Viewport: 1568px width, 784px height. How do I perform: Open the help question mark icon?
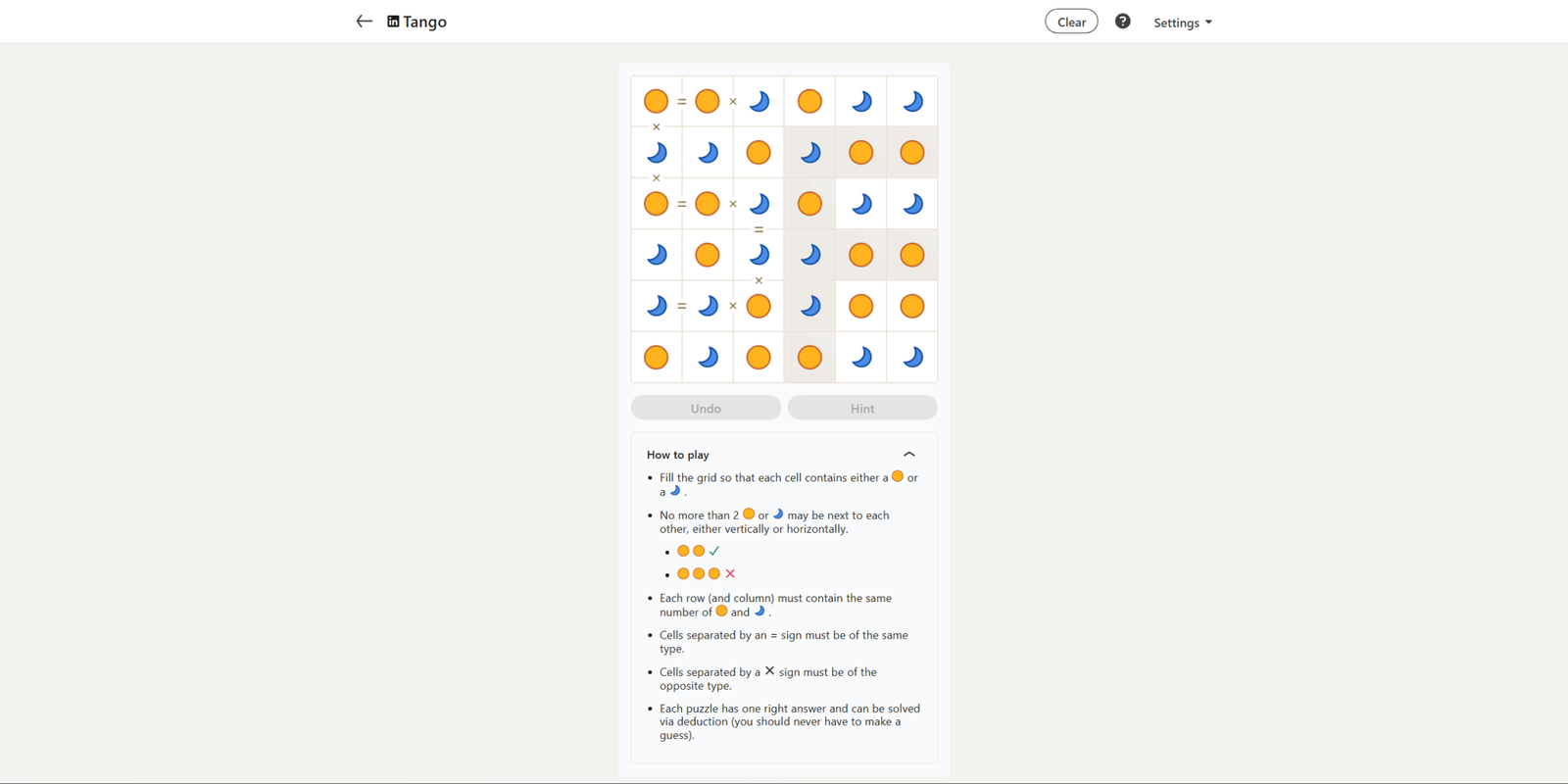[x=1122, y=22]
